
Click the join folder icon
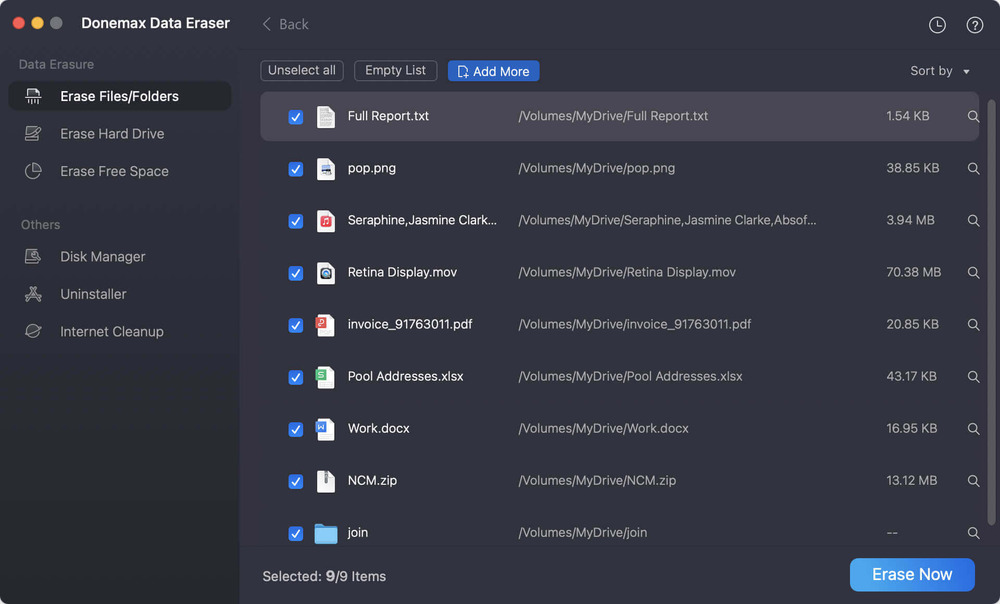(326, 533)
